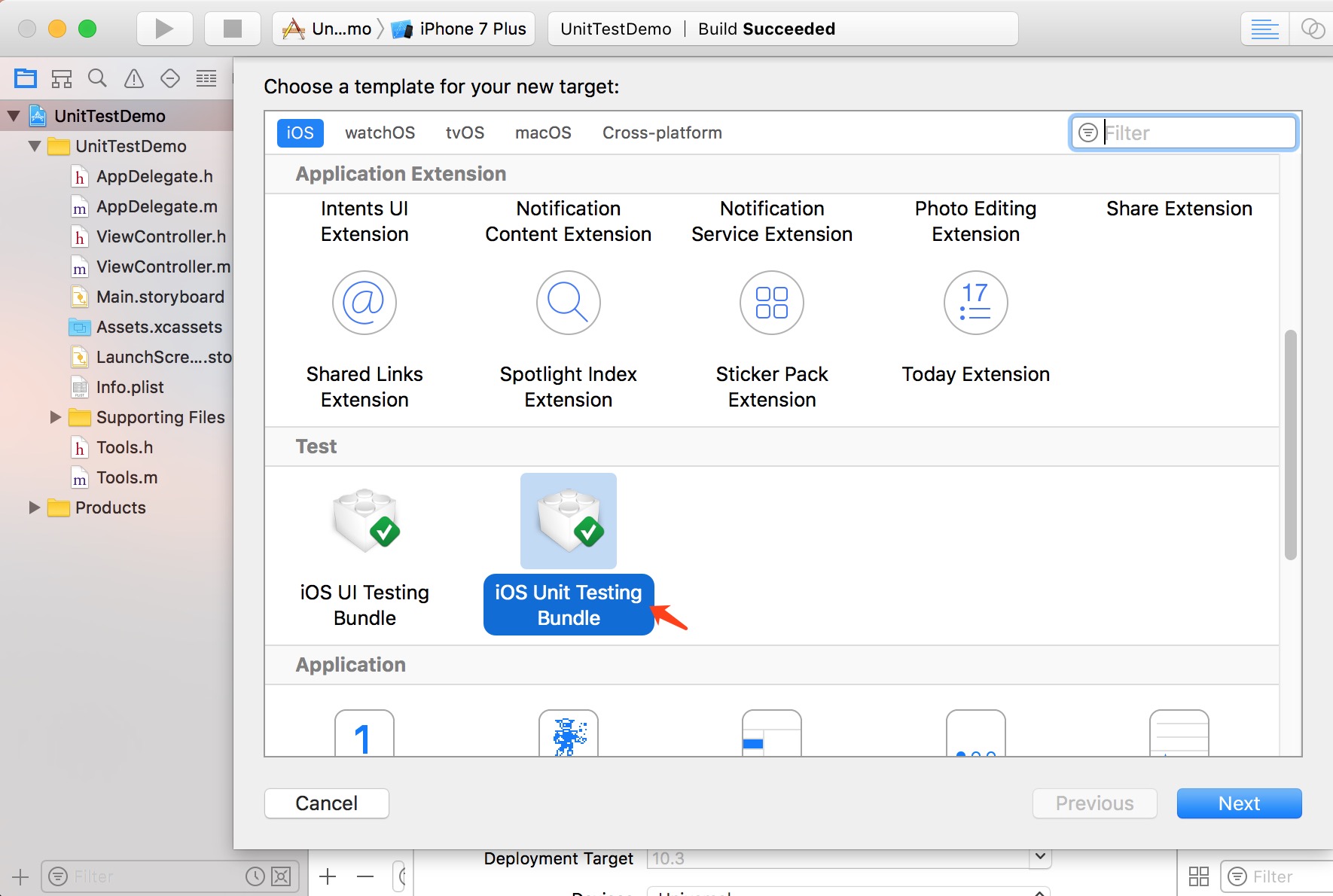Select the Sticker Pack Extension template icon
This screenshot has height=896, width=1333.
(772, 303)
